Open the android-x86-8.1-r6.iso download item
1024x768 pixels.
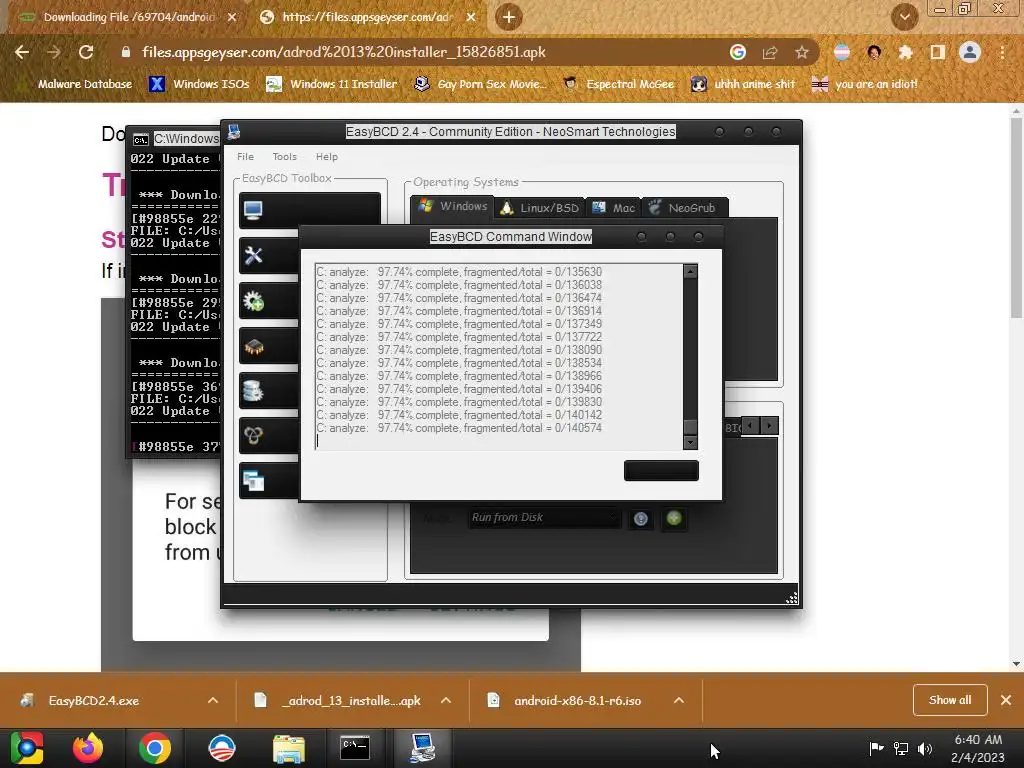click(x=577, y=701)
